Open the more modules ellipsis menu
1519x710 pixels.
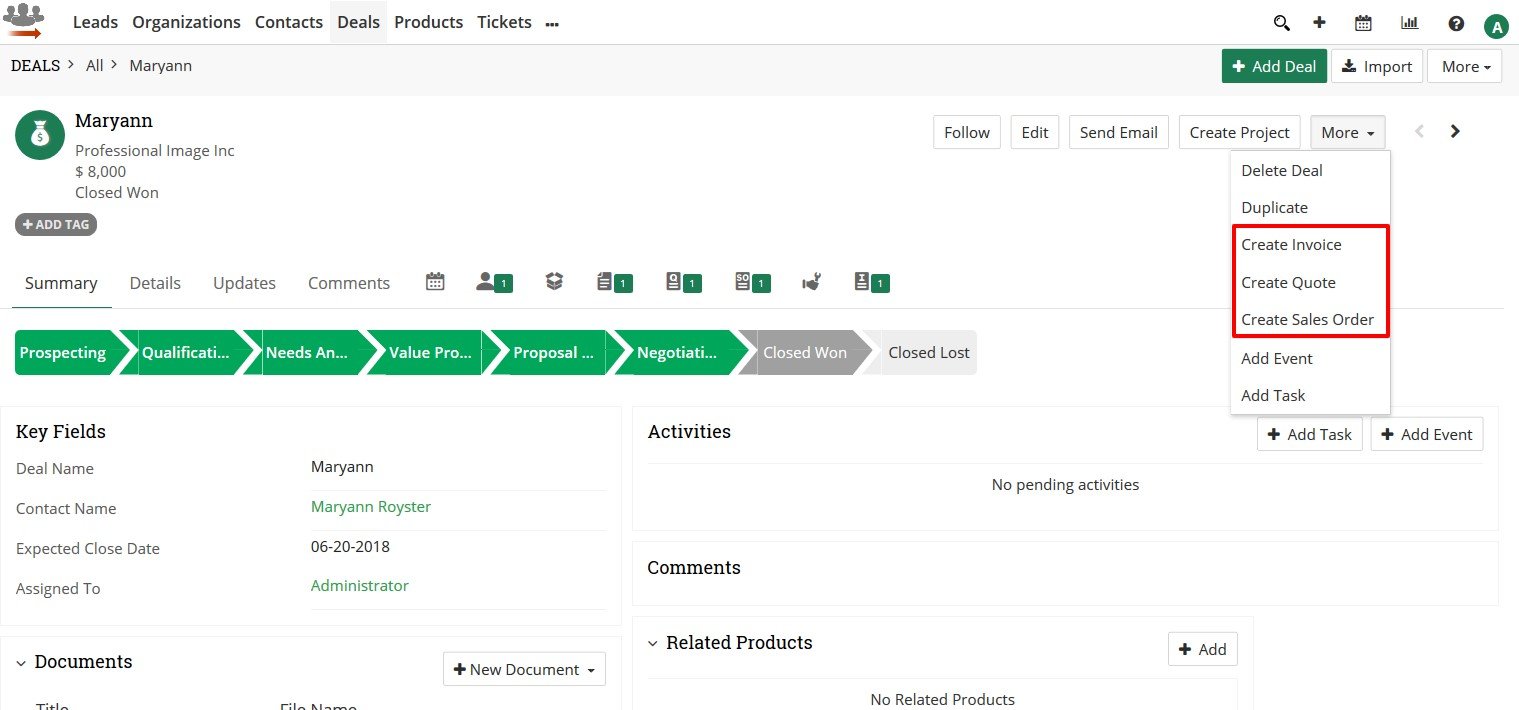[552, 23]
